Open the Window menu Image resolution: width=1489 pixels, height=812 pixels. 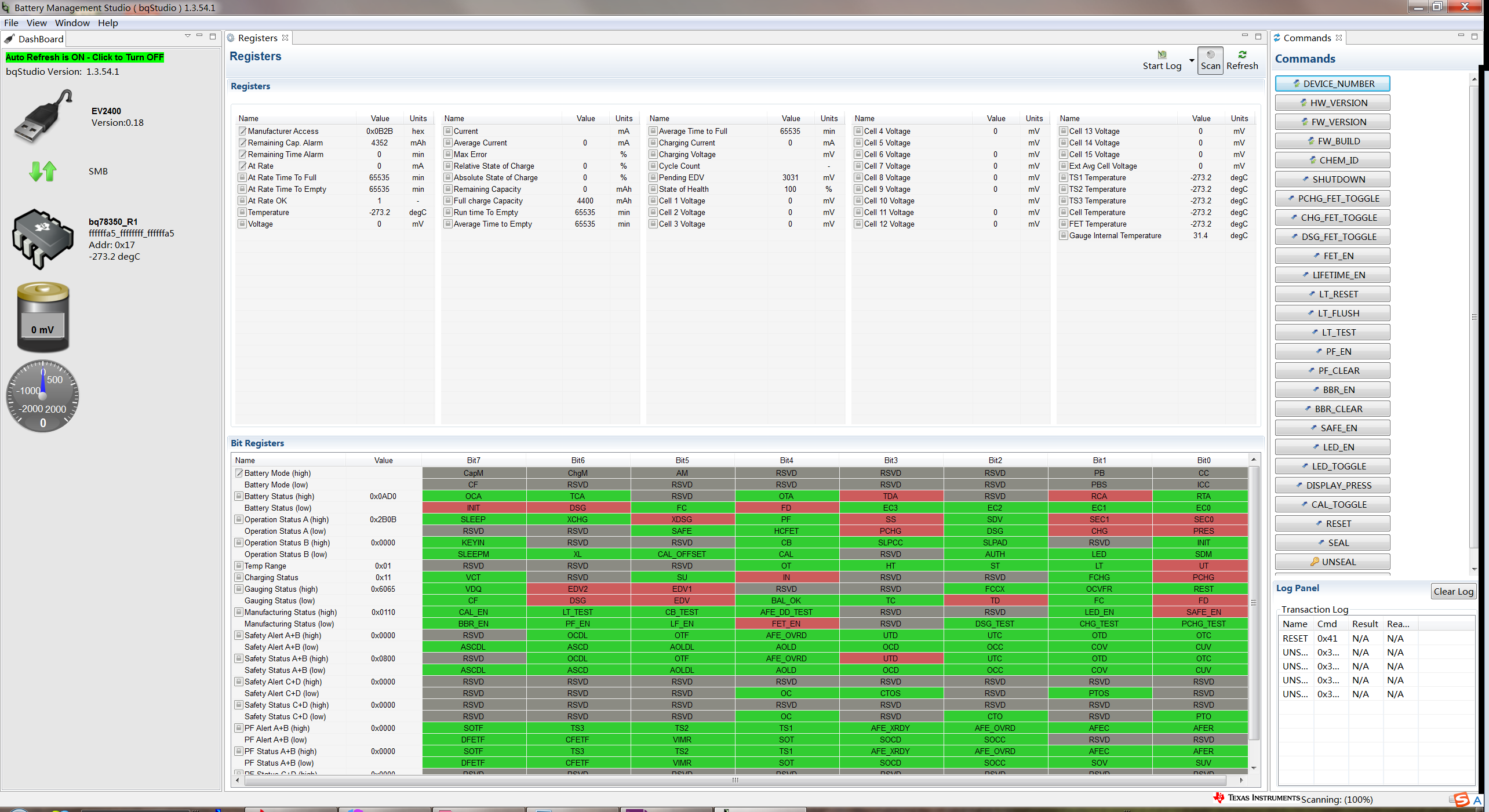tap(72, 23)
